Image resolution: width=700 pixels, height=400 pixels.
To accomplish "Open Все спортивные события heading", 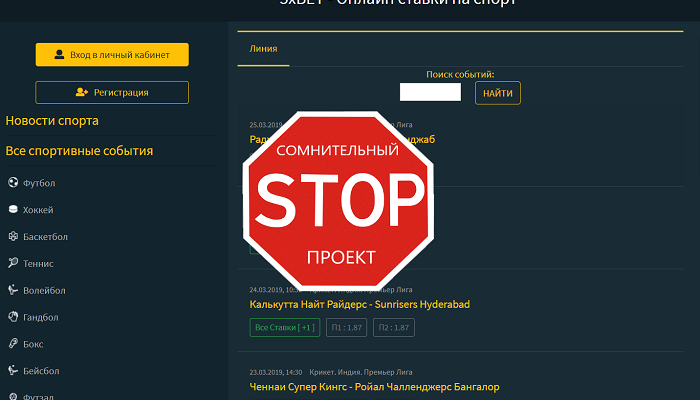I will [79, 151].
